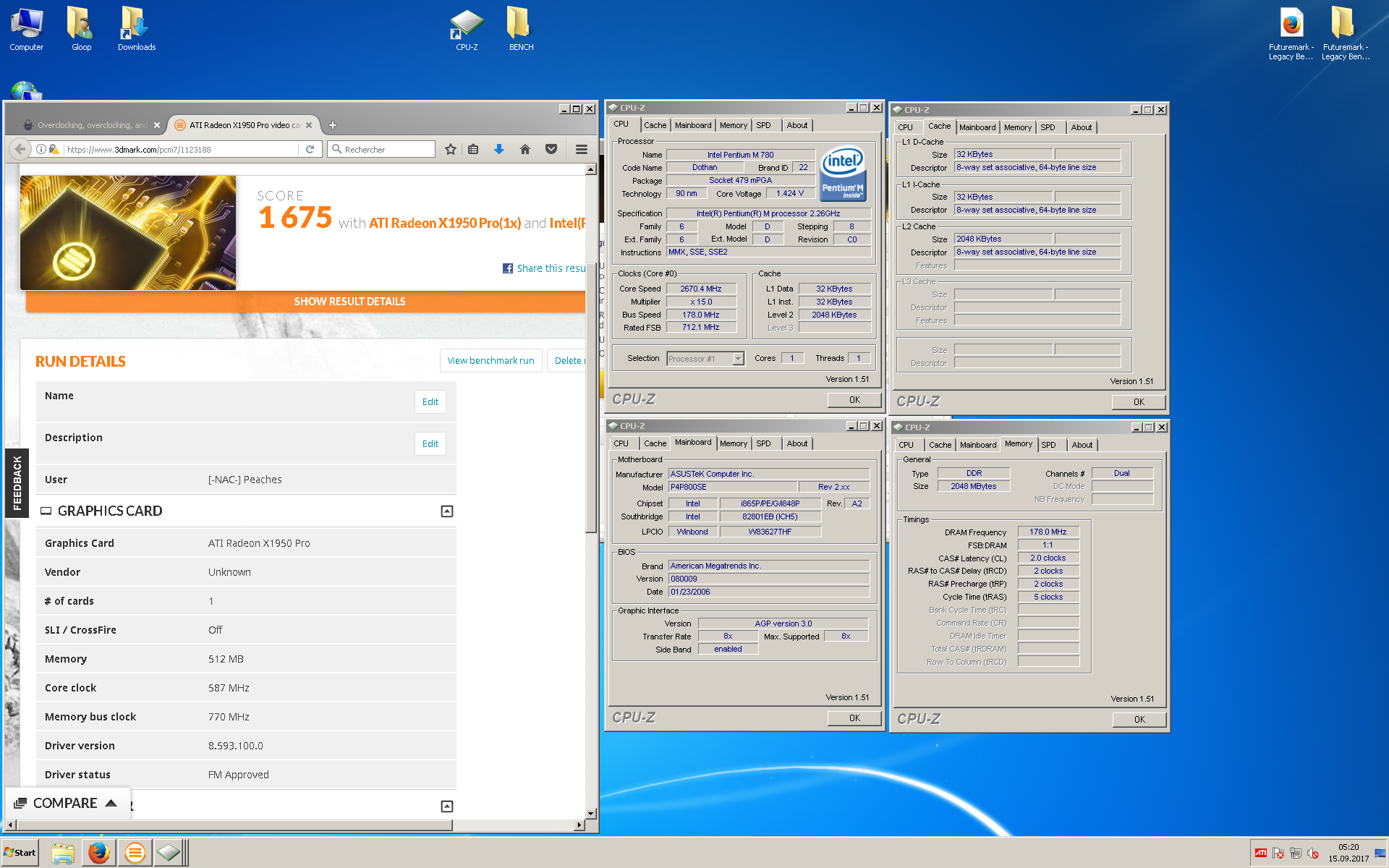1389x868 pixels.
Task: Click OK in the CPU tab CPU-Z window
Action: pos(854,400)
